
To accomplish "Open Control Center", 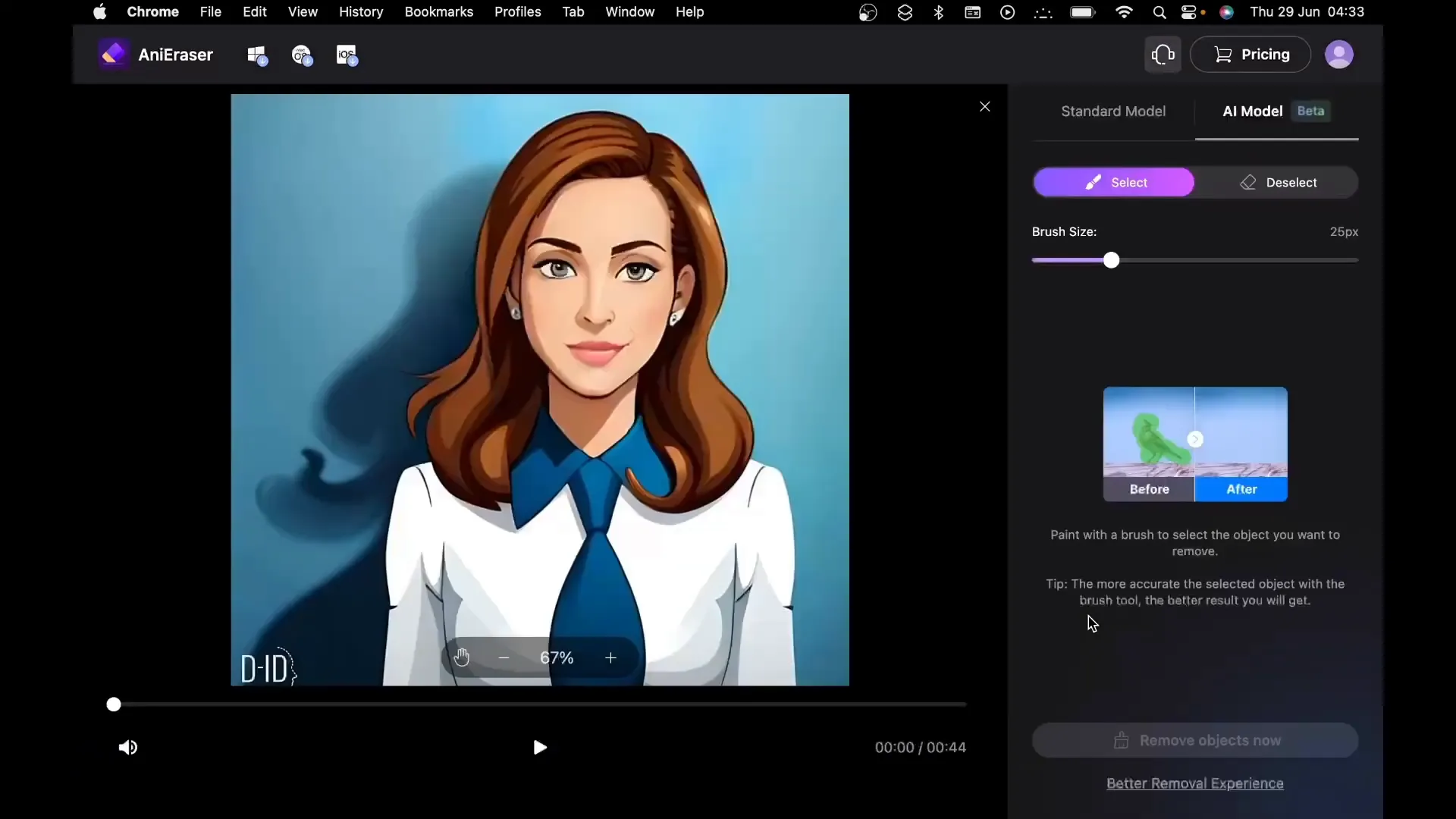I will [x=1189, y=12].
